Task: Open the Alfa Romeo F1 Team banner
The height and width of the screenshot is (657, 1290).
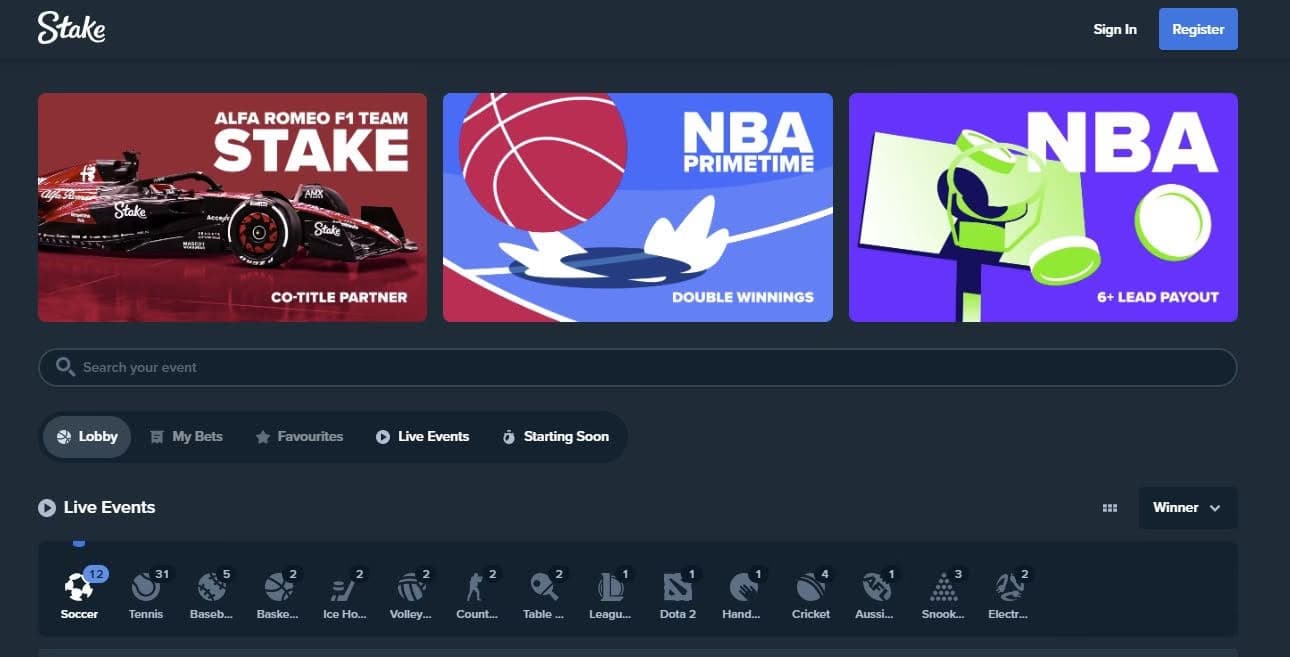Action: click(232, 208)
